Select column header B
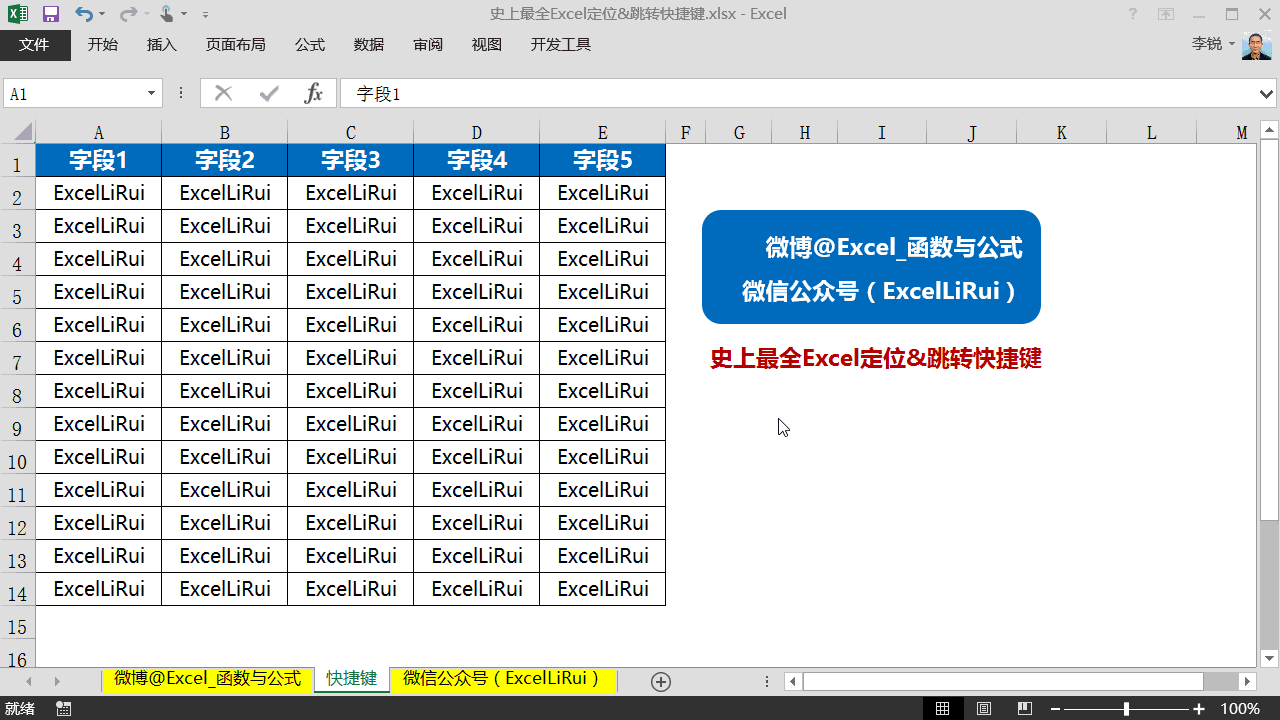This screenshot has height=720, width=1280. pyautogui.click(x=225, y=132)
